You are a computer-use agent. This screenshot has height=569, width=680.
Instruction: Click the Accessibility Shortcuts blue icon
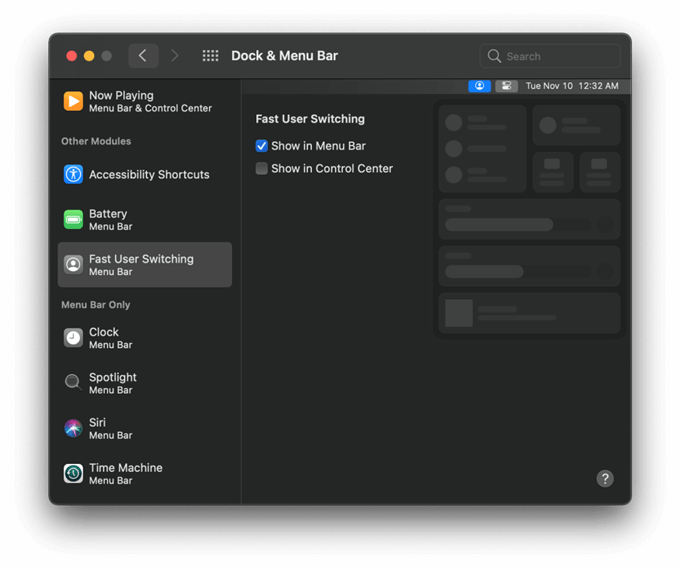[73, 174]
